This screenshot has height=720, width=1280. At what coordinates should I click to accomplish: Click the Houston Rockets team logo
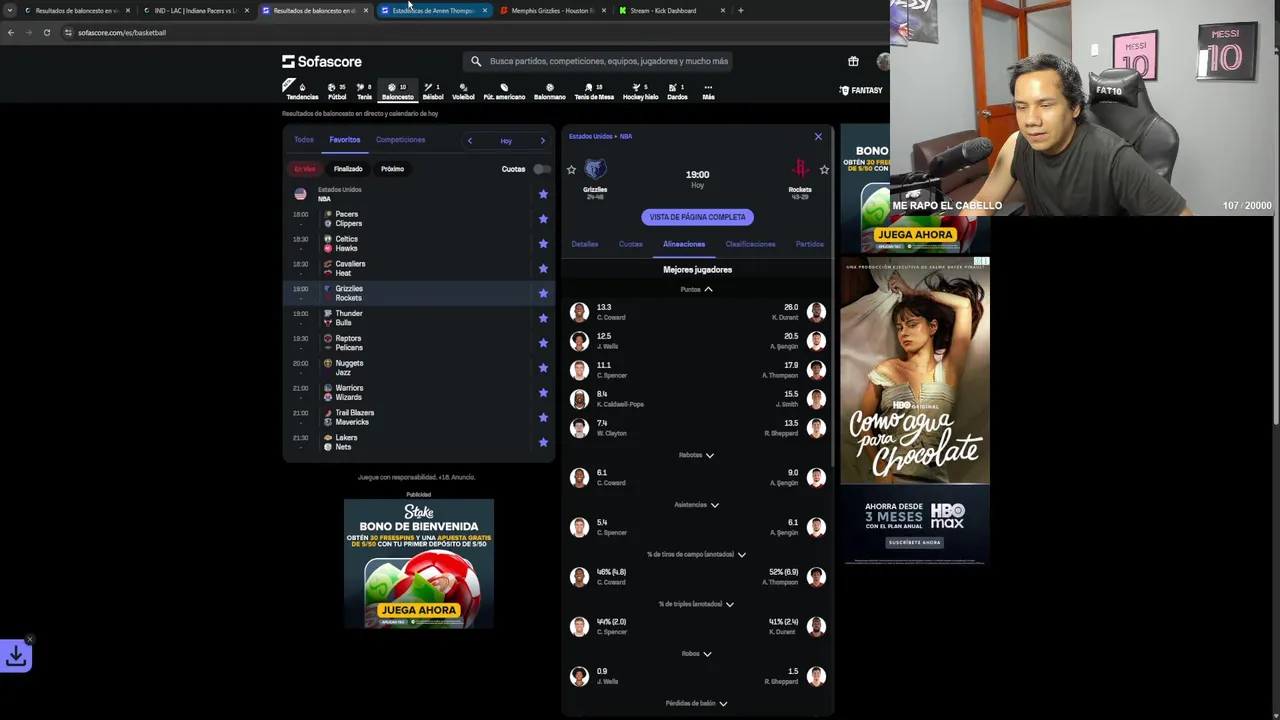point(800,169)
